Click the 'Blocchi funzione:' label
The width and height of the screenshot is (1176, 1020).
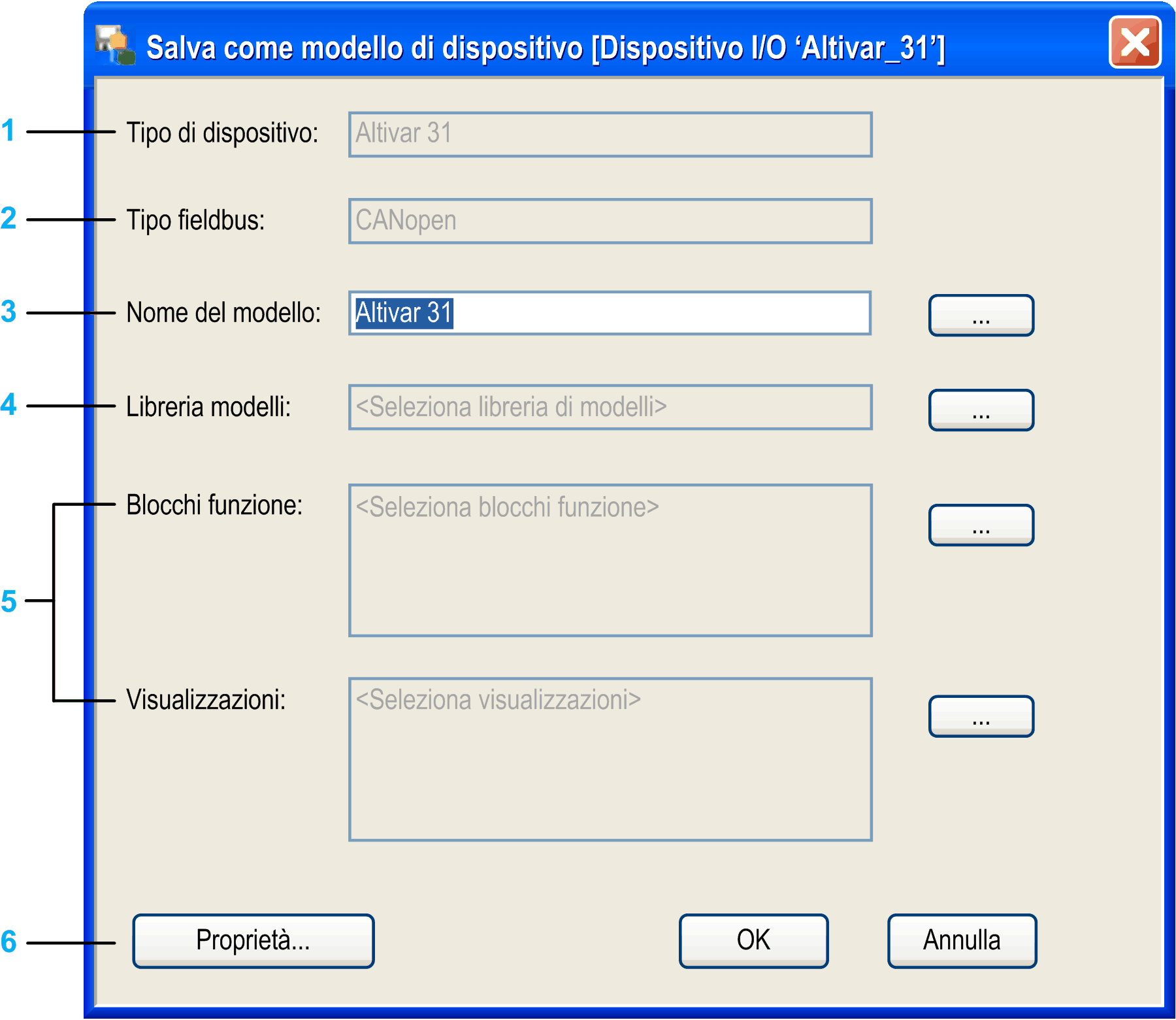click(214, 505)
